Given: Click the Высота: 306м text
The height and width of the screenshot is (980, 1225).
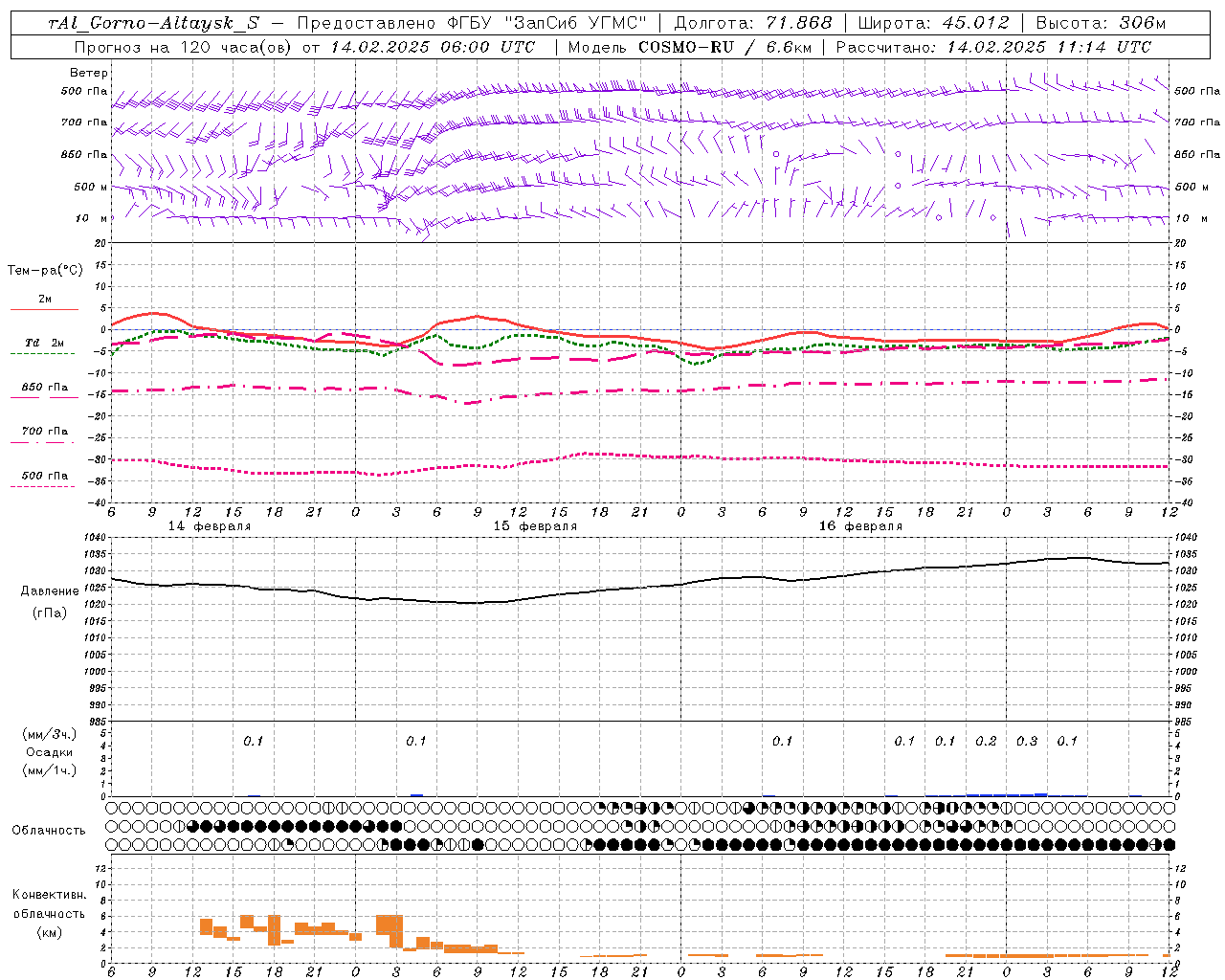Looking at the screenshot, I should click(x=1101, y=23).
